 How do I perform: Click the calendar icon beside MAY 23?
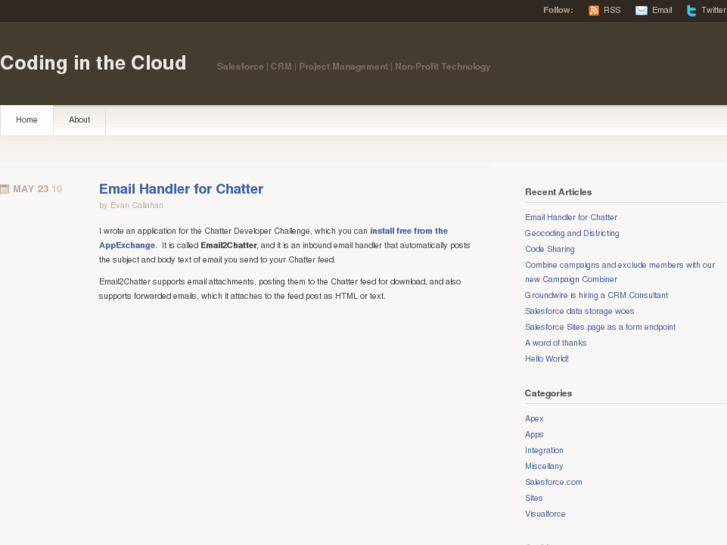(5, 188)
